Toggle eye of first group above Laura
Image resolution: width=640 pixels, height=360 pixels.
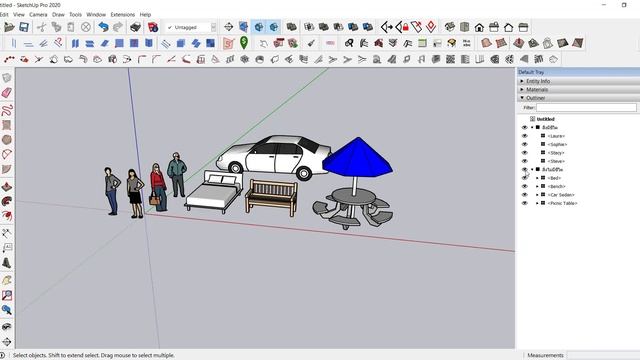525,127
